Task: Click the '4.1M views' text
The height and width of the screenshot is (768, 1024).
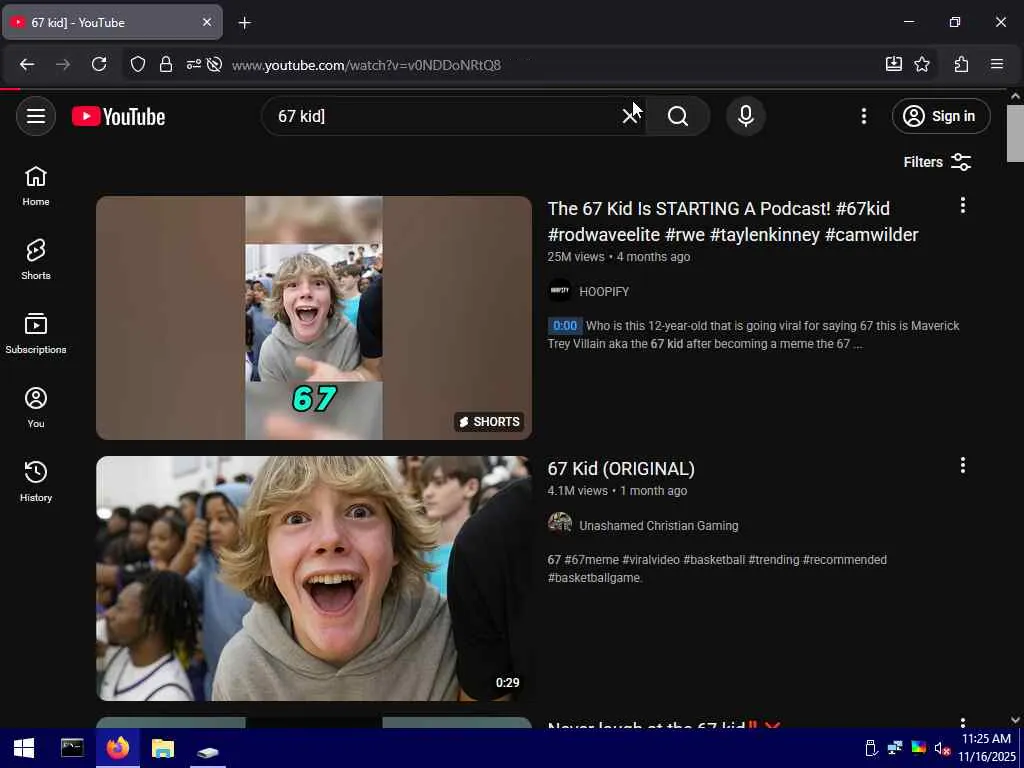Action: 577,490
